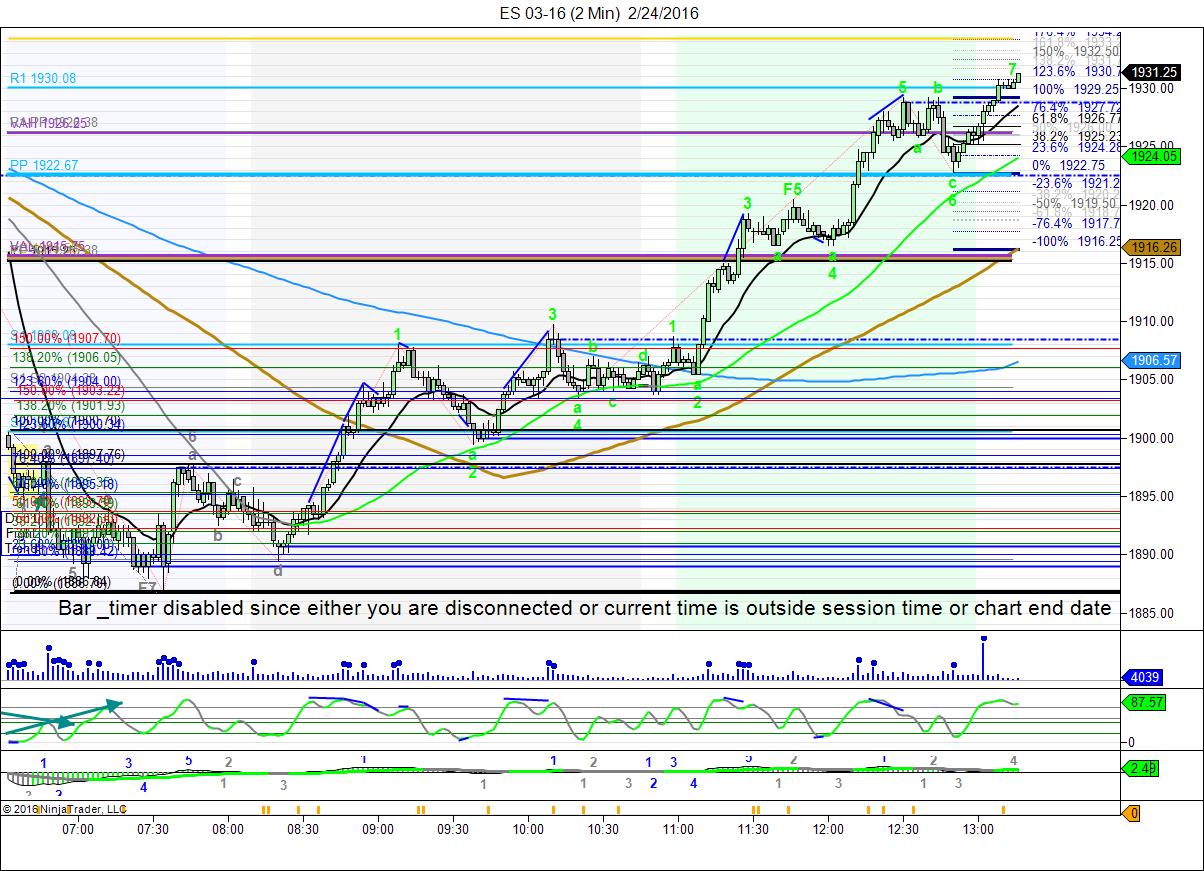The image size is (1204, 871).
Task: Click the 10:30 time axis label
Action: click(x=603, y=829)
